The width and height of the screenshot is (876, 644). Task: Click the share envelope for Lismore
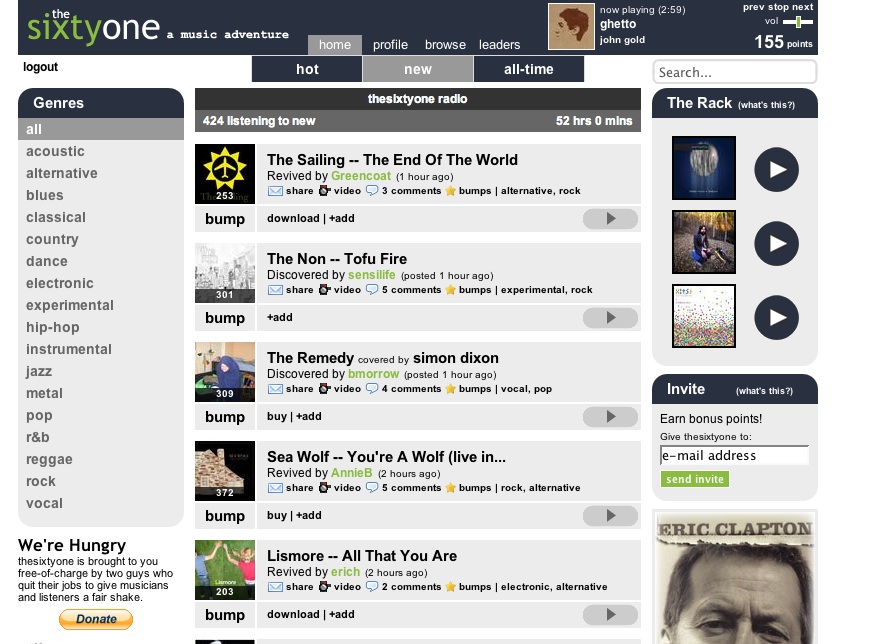coord(275,586)
